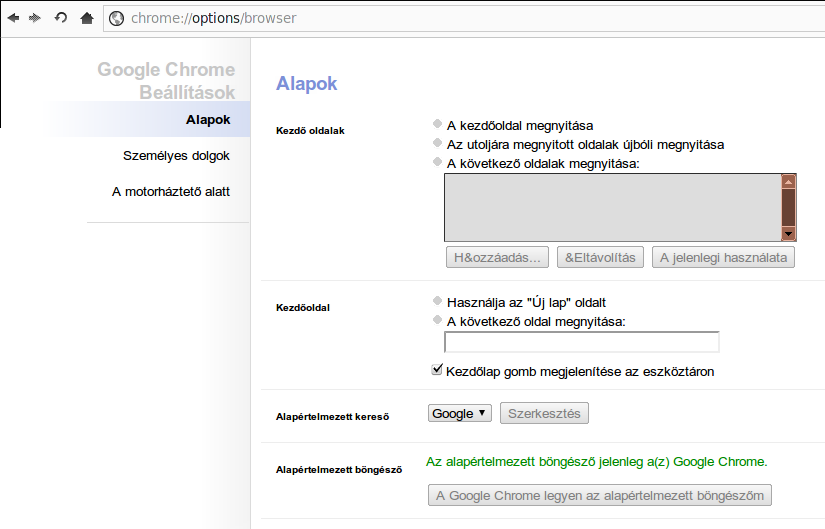Click the green default browser status text
The height and width of the screenshot is (529, 825).
click(x=597, y=462)
